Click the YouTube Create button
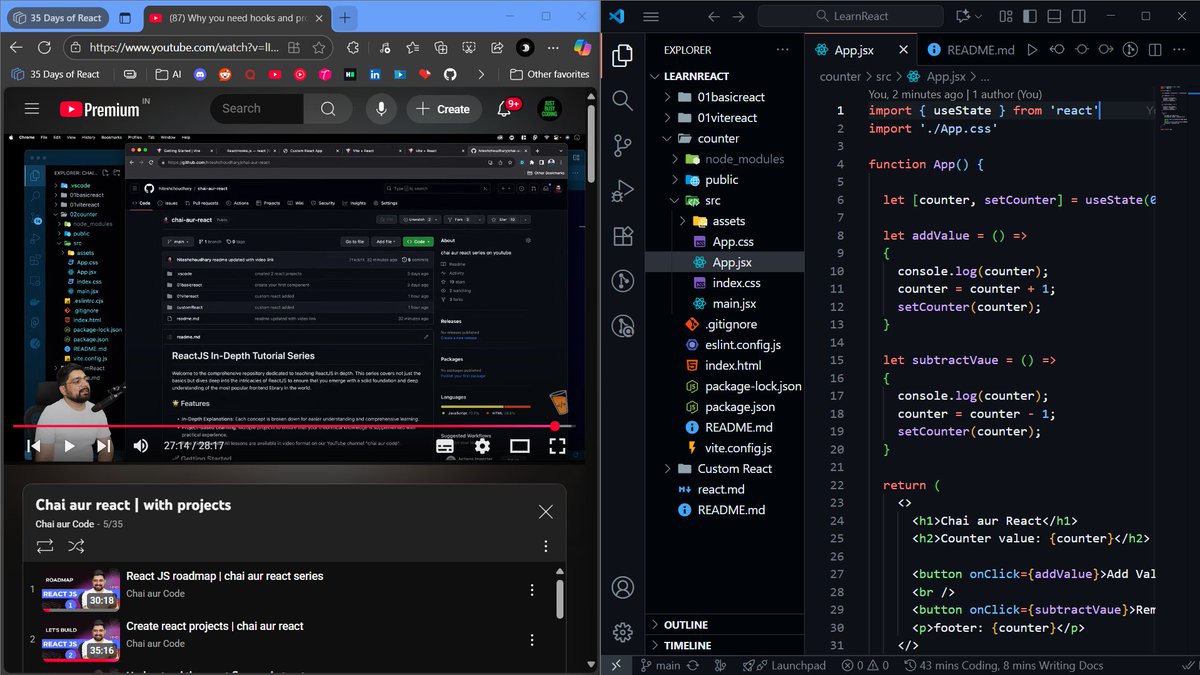 (x=442, y=109)
